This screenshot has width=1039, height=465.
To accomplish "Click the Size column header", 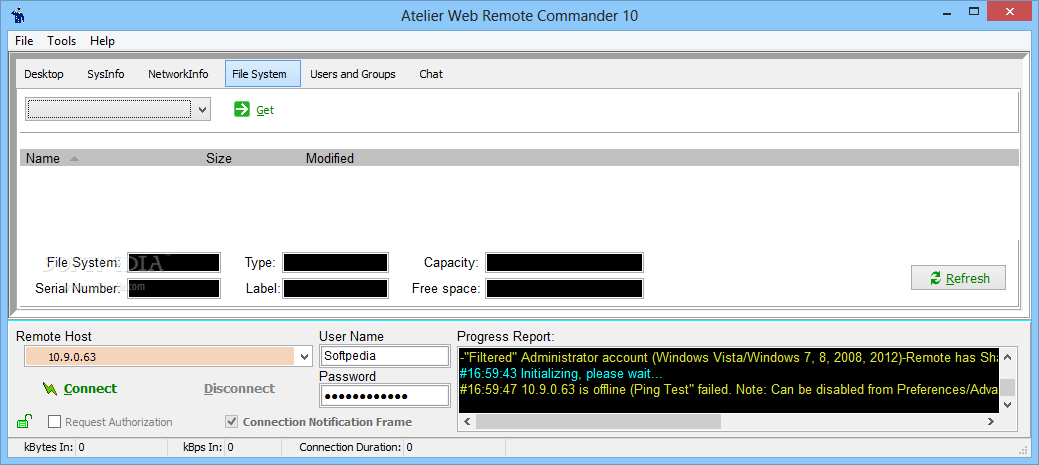I will point(219,158).
